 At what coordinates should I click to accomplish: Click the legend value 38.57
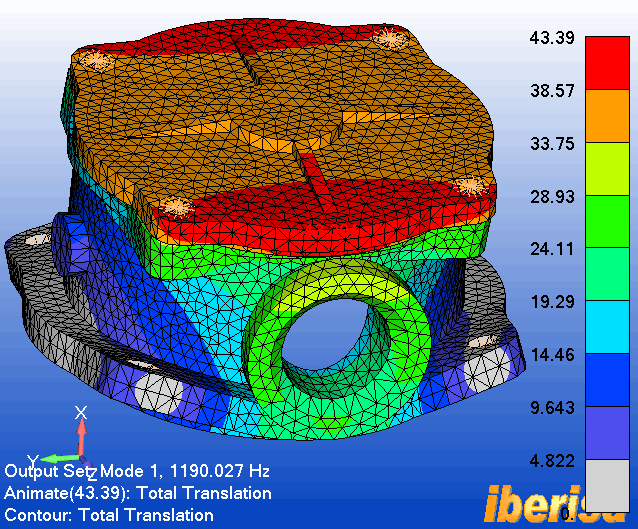pos(552,90)
